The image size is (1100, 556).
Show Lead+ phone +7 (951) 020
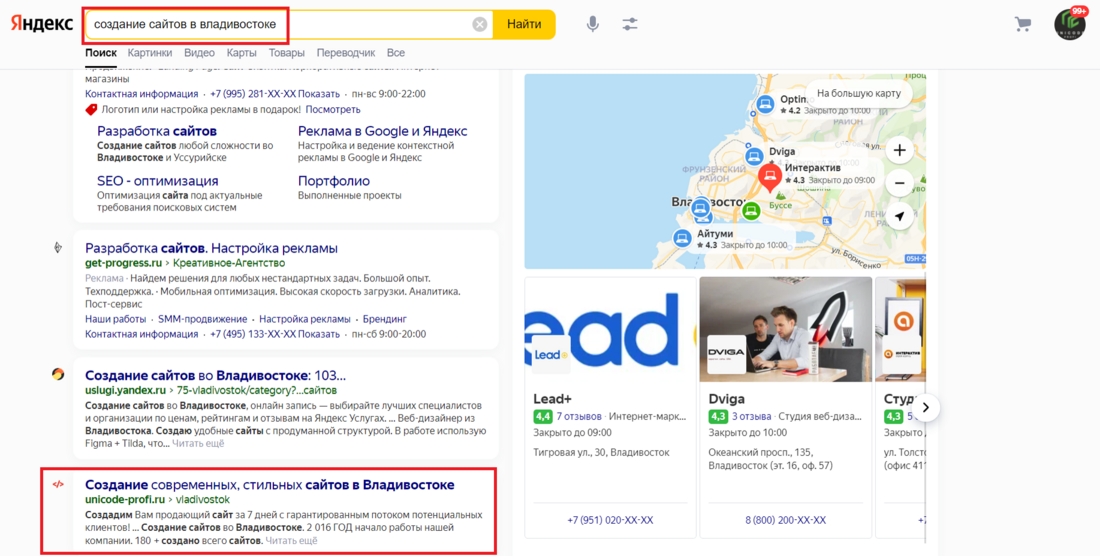click(x=610, y=520)
